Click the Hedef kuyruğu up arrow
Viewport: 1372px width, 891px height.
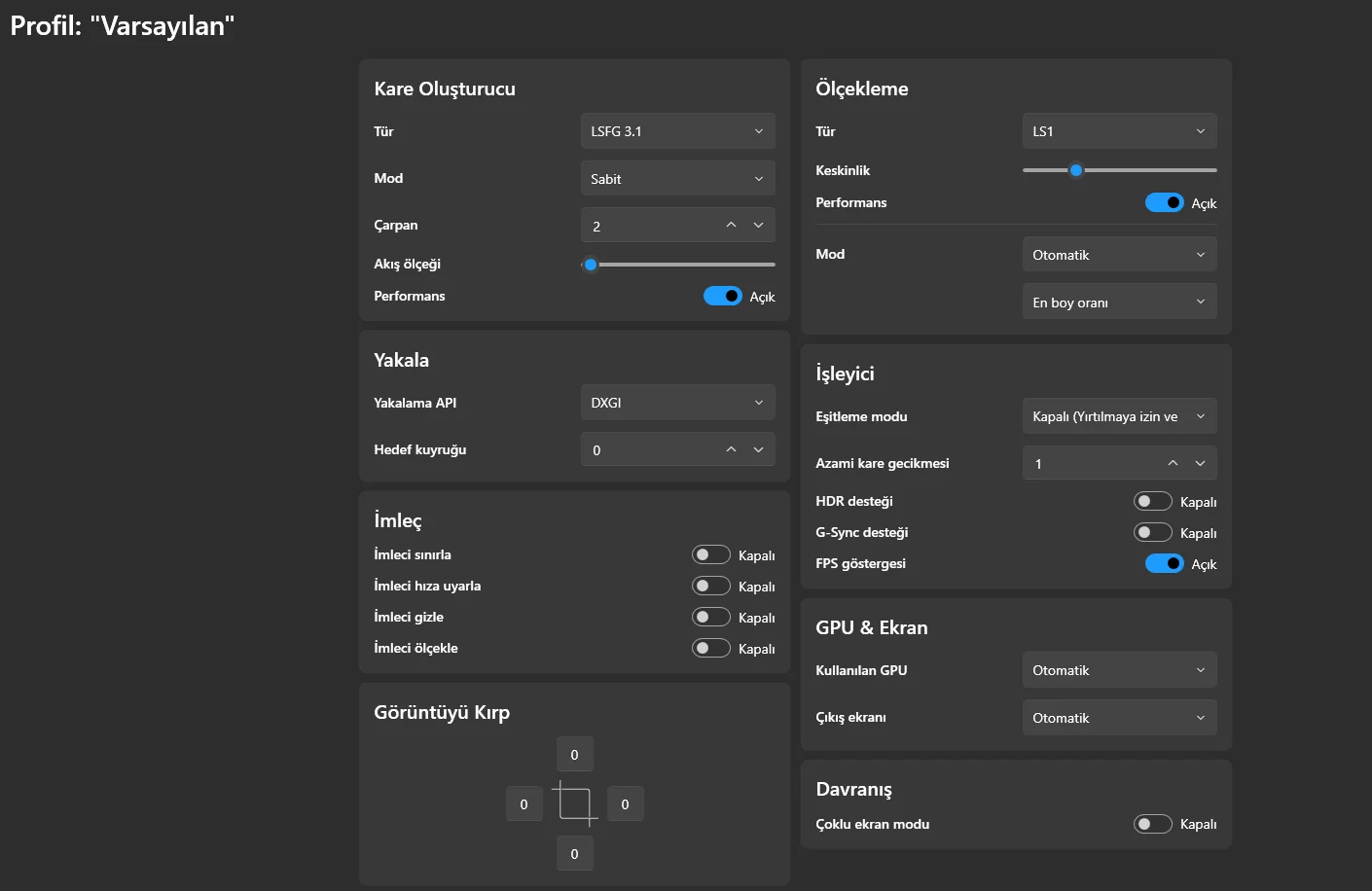(731, 449)
